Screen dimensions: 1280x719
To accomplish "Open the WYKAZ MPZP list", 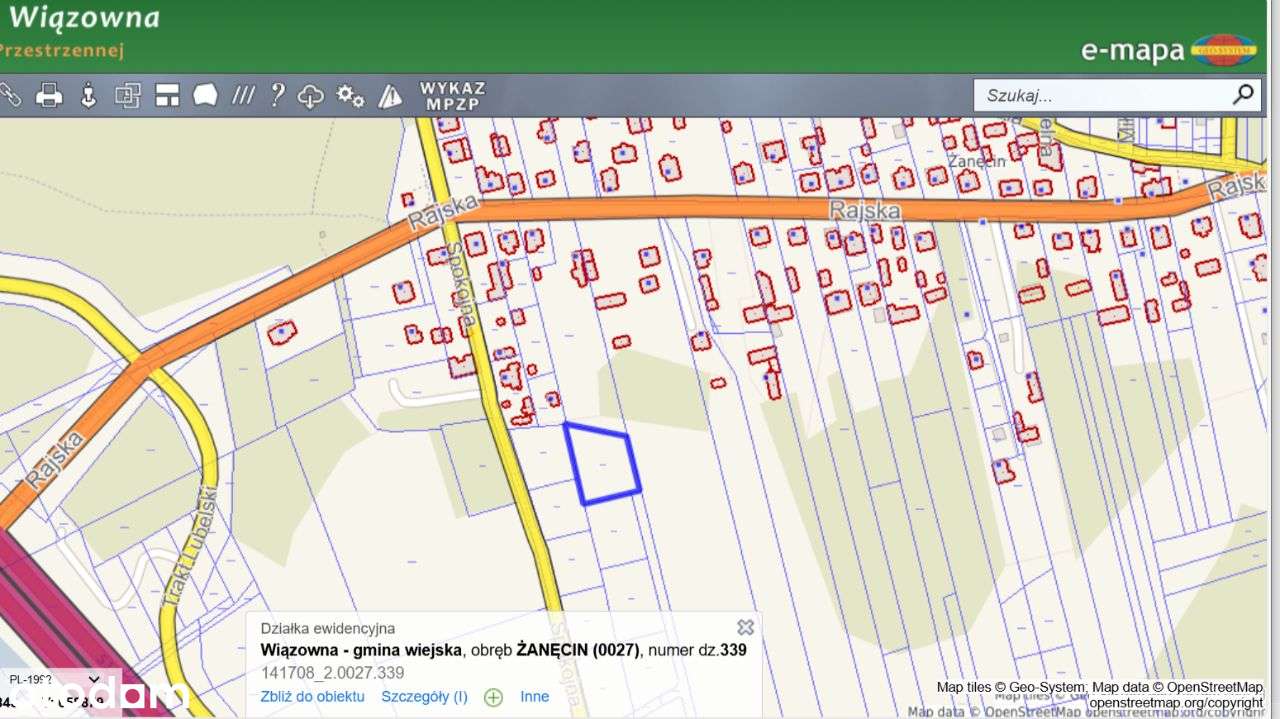I will coord(452,96).
